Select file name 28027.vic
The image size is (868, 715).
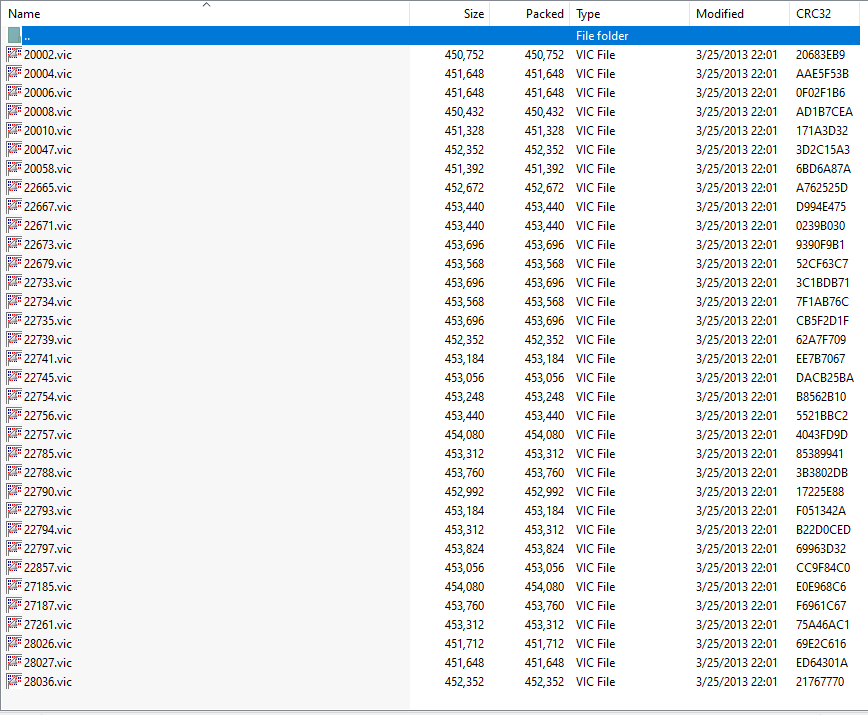pyautogui.click(x=48, y=662)
